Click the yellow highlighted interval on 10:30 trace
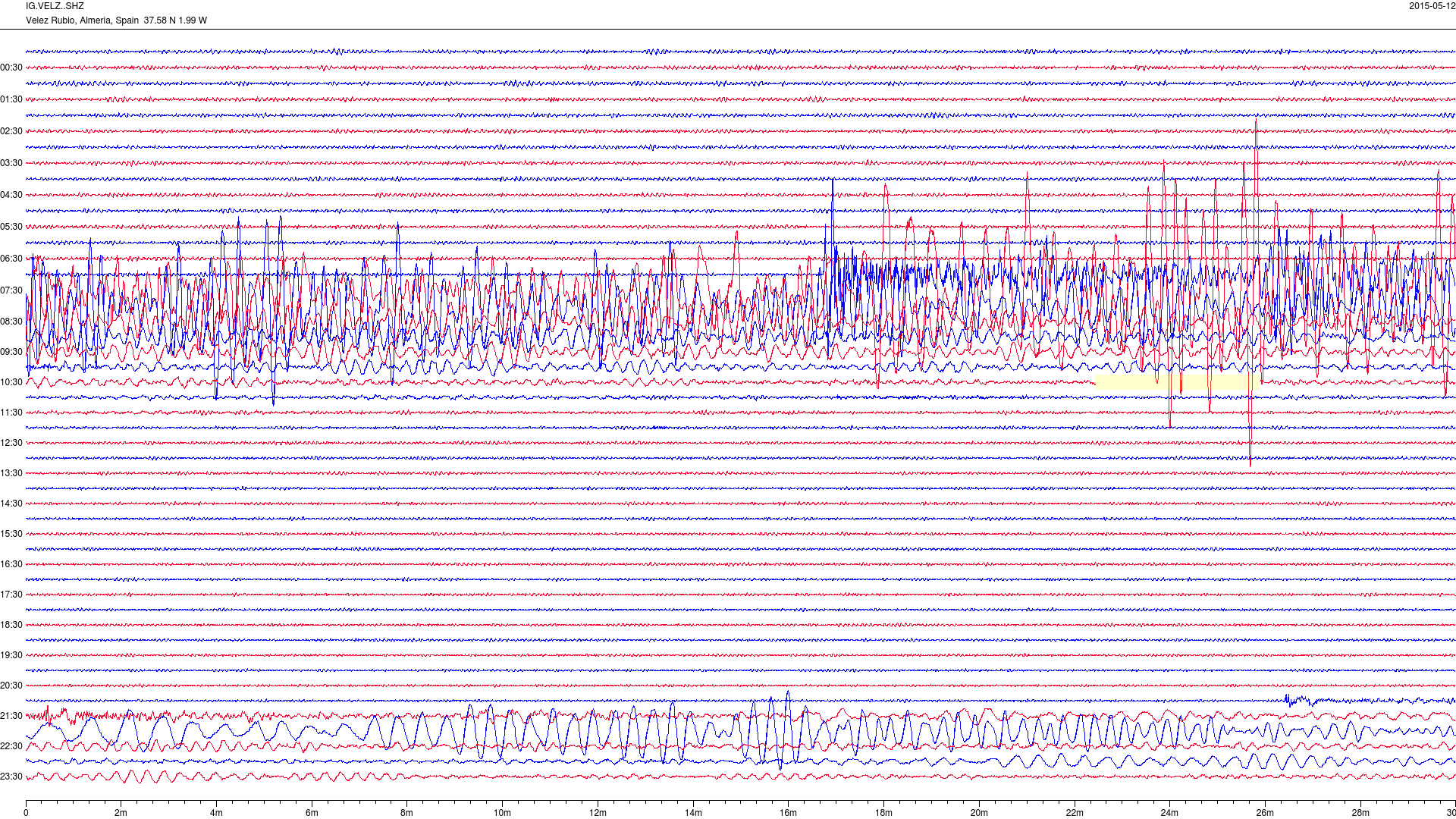 1178,382
